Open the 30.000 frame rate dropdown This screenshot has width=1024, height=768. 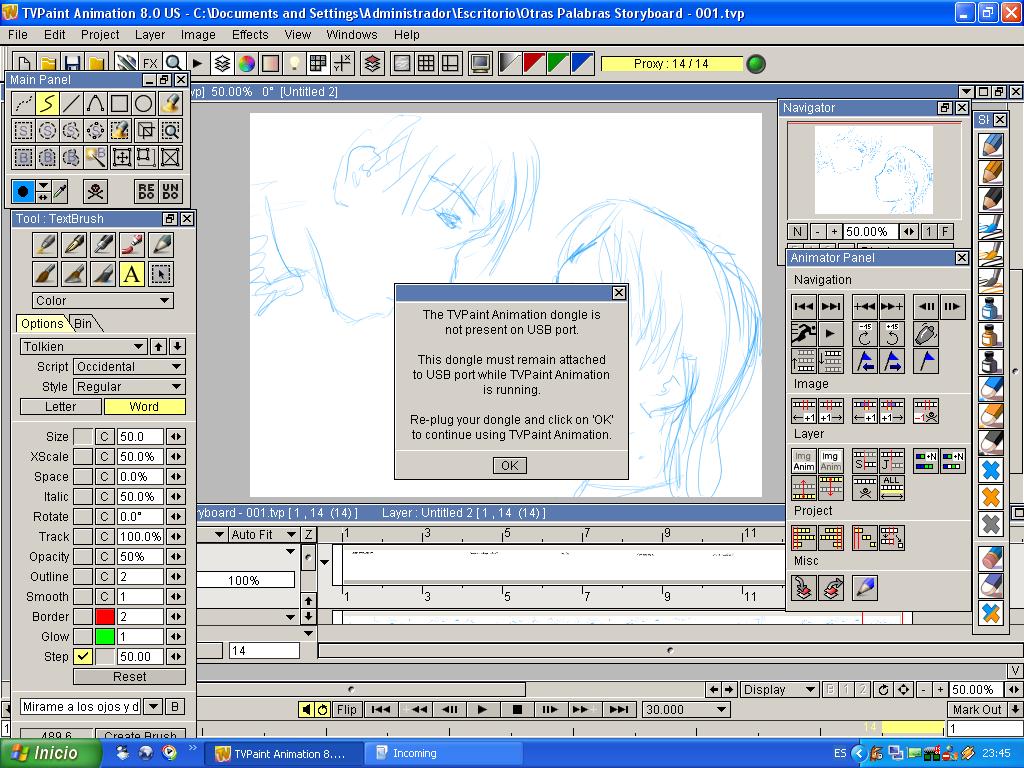coord(685,709)
